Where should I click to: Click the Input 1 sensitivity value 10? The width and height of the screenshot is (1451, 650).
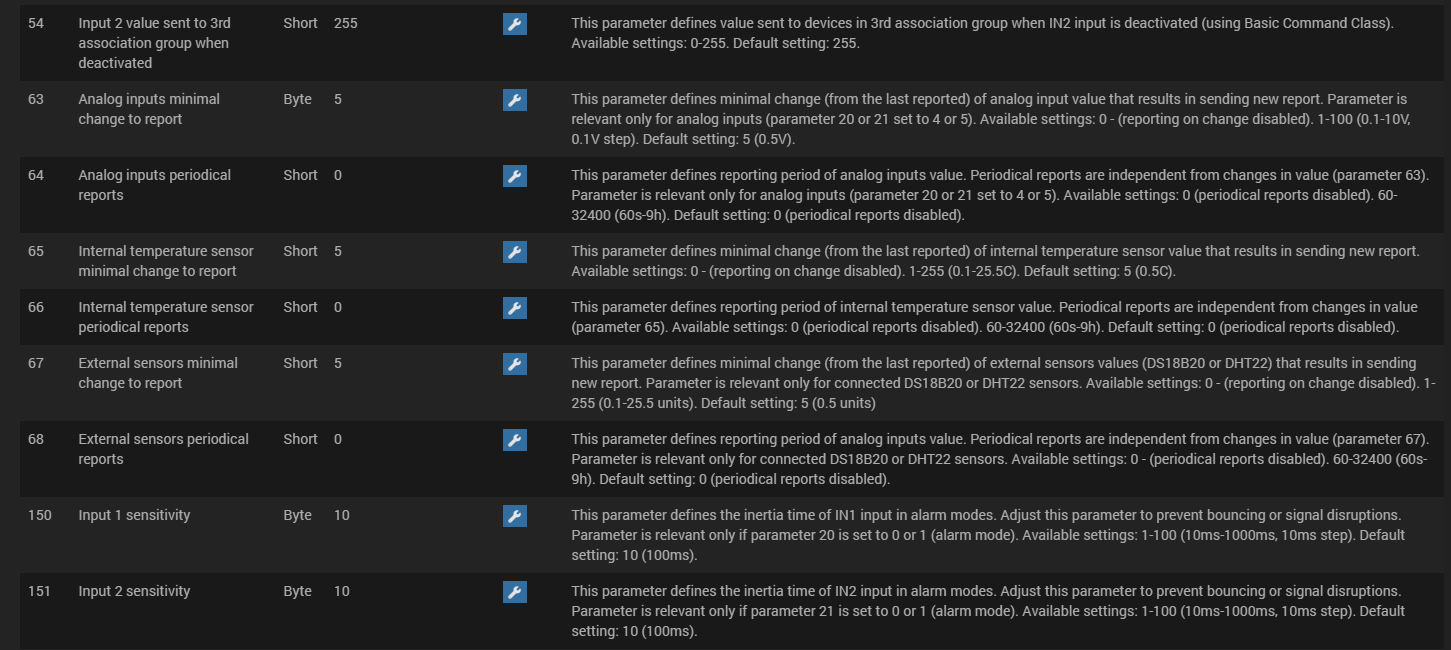(342, 515)
